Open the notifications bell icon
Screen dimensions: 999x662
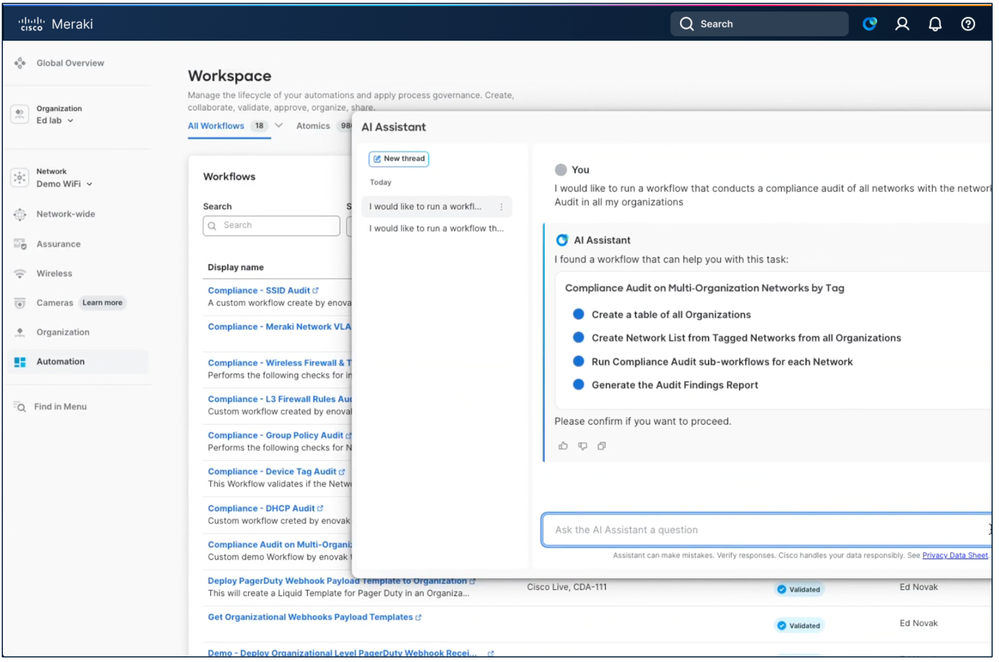[x=935, y=24]
